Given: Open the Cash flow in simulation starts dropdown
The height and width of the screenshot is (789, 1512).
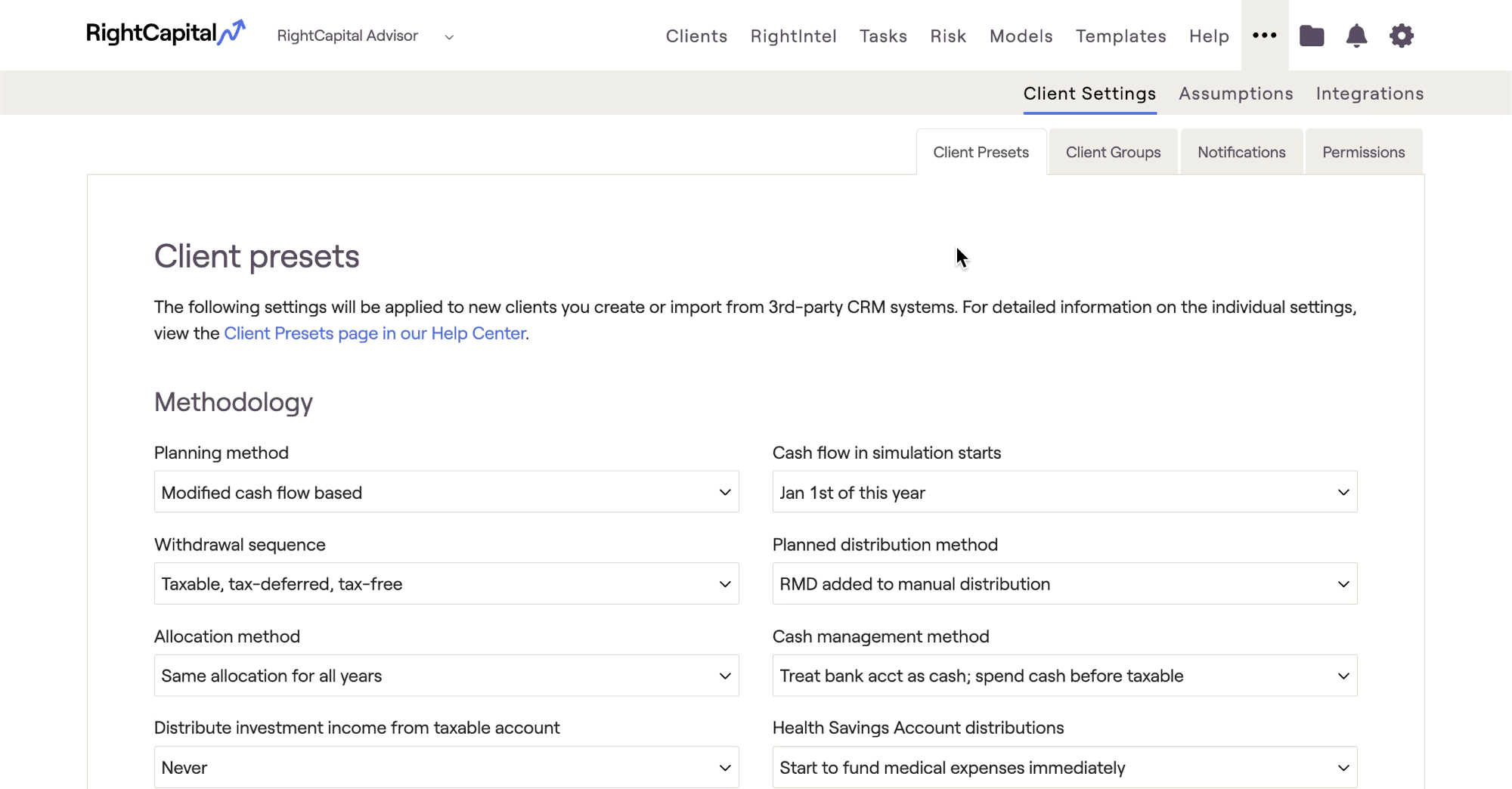Looking at the screenshot, I should pos(1064,492).
